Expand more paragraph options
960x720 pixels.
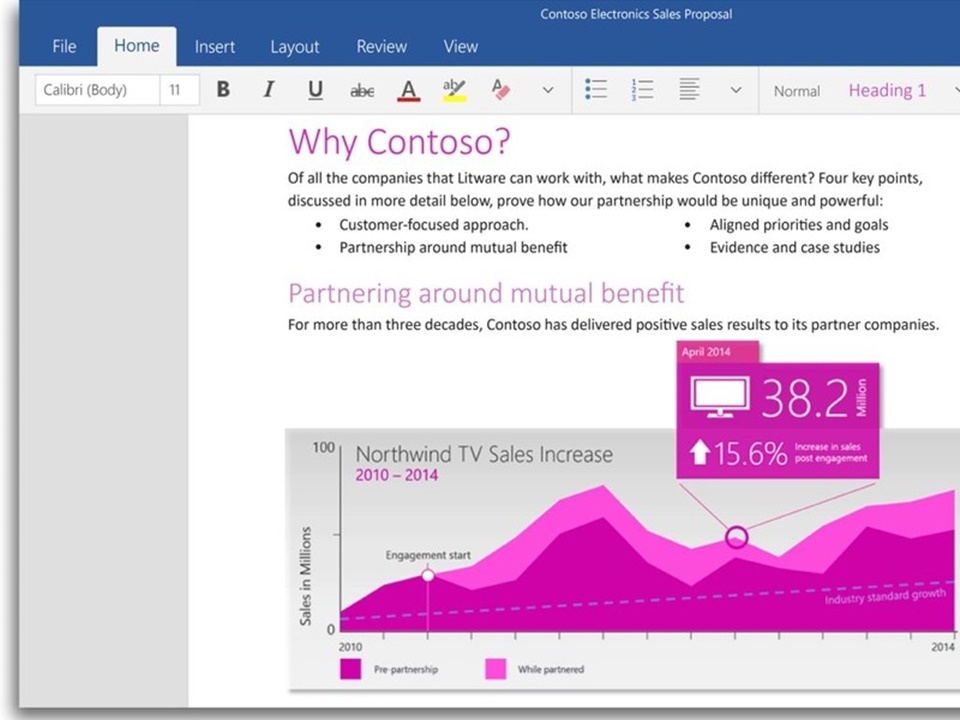tap(736, 90)
